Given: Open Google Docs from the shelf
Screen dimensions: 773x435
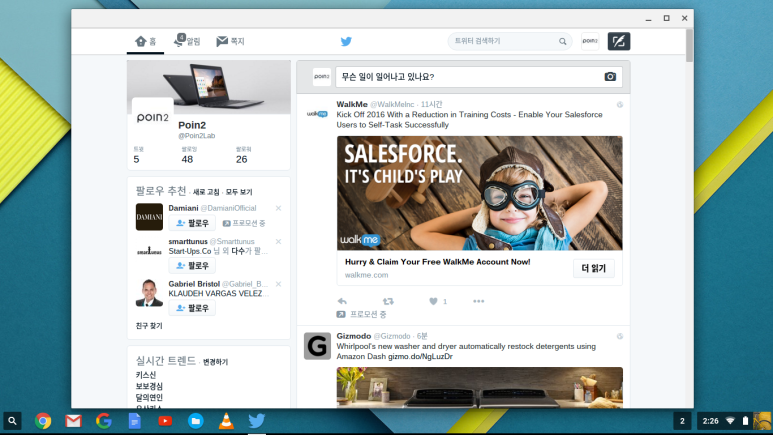Looking at the screenshot, I should (x=135, y=421).
